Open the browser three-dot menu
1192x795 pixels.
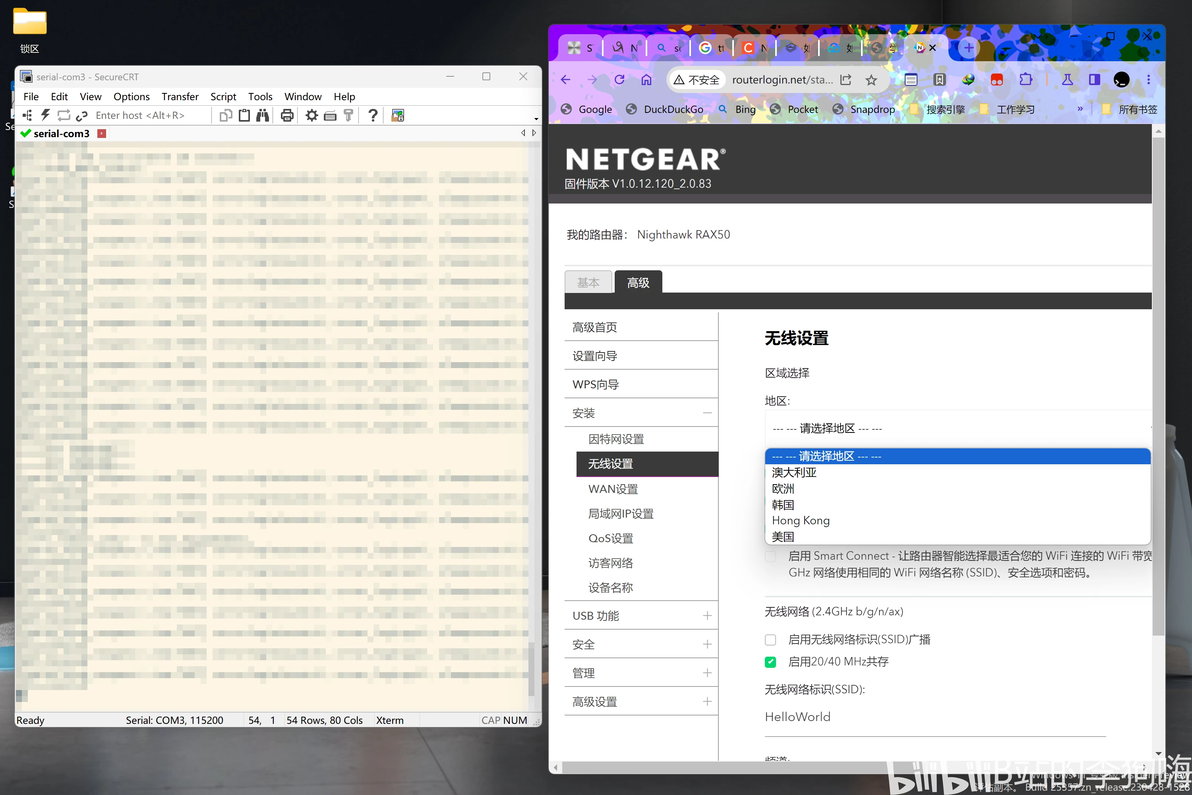1148,80
